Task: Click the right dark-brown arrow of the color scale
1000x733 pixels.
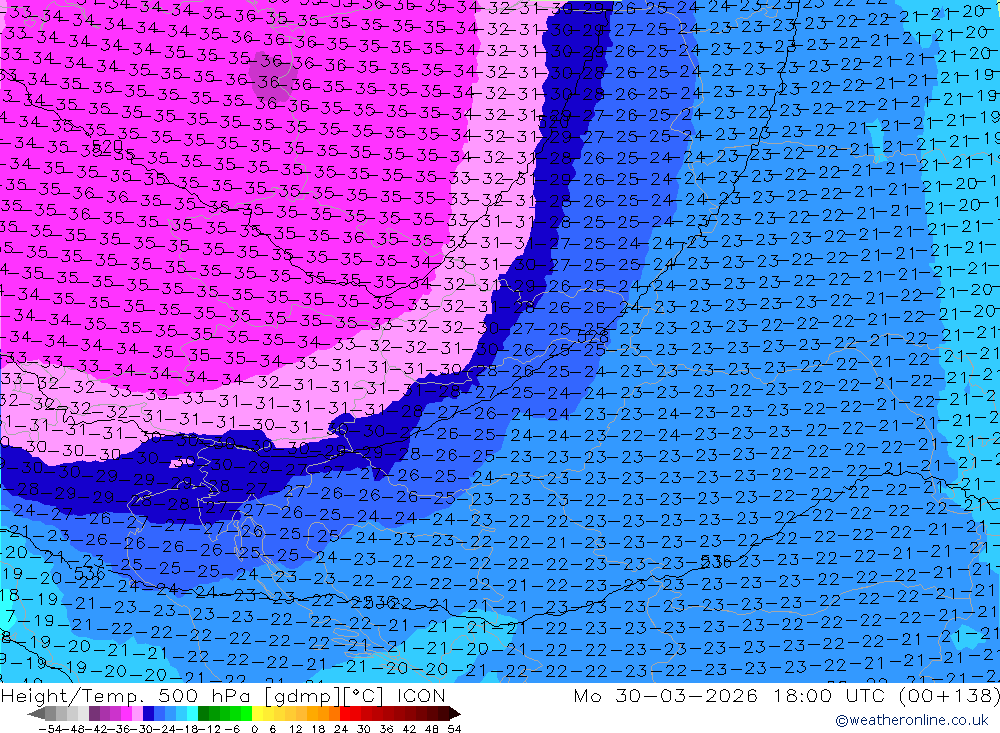Action: tap(455, 714)
